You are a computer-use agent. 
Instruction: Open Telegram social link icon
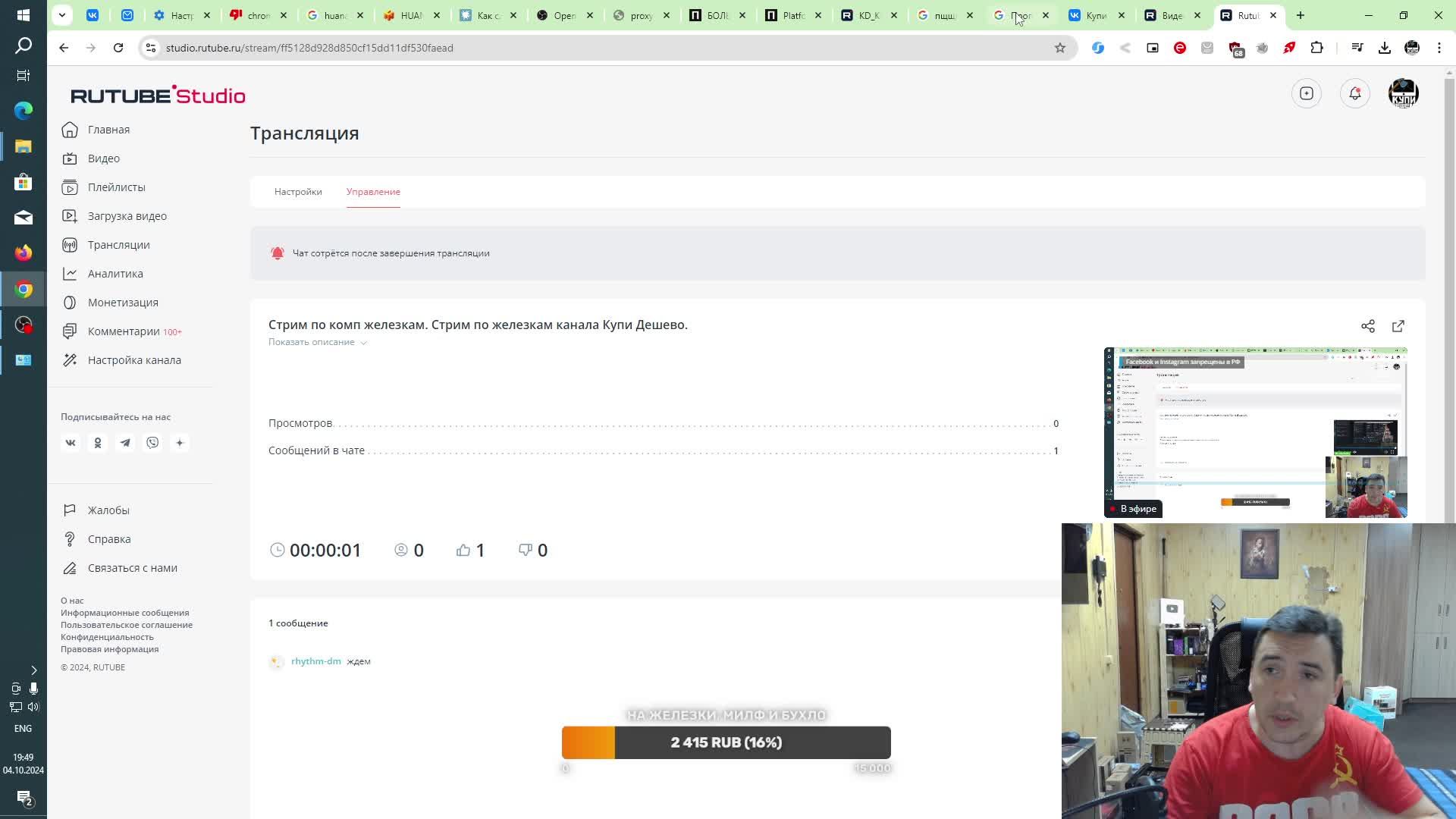(x=125, y=443)
